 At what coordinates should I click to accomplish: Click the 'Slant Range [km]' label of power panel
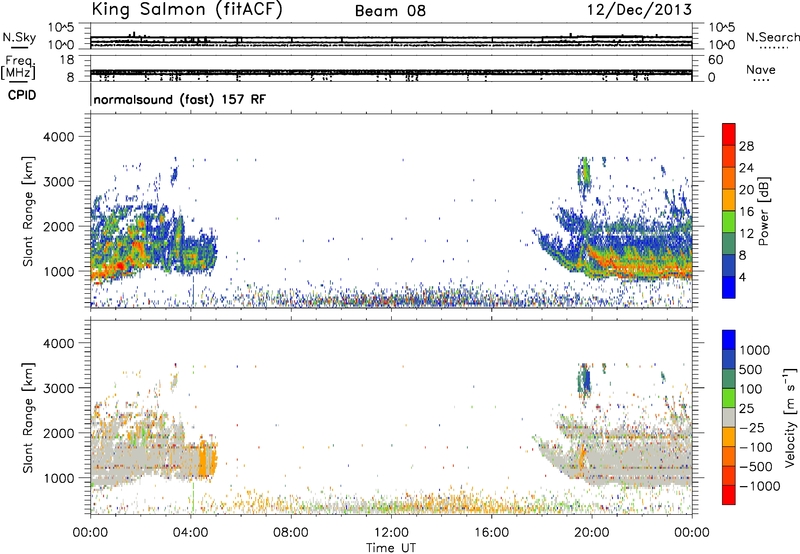28,211
